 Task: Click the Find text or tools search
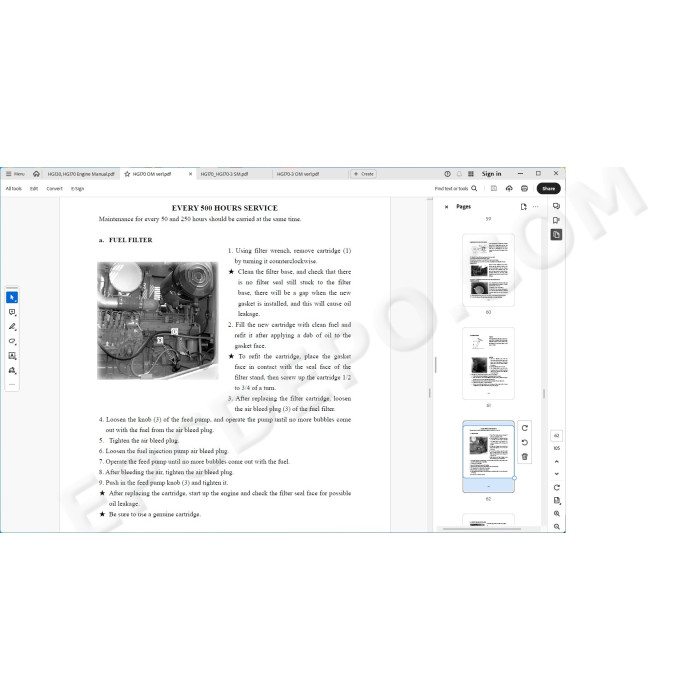[456, 188]
